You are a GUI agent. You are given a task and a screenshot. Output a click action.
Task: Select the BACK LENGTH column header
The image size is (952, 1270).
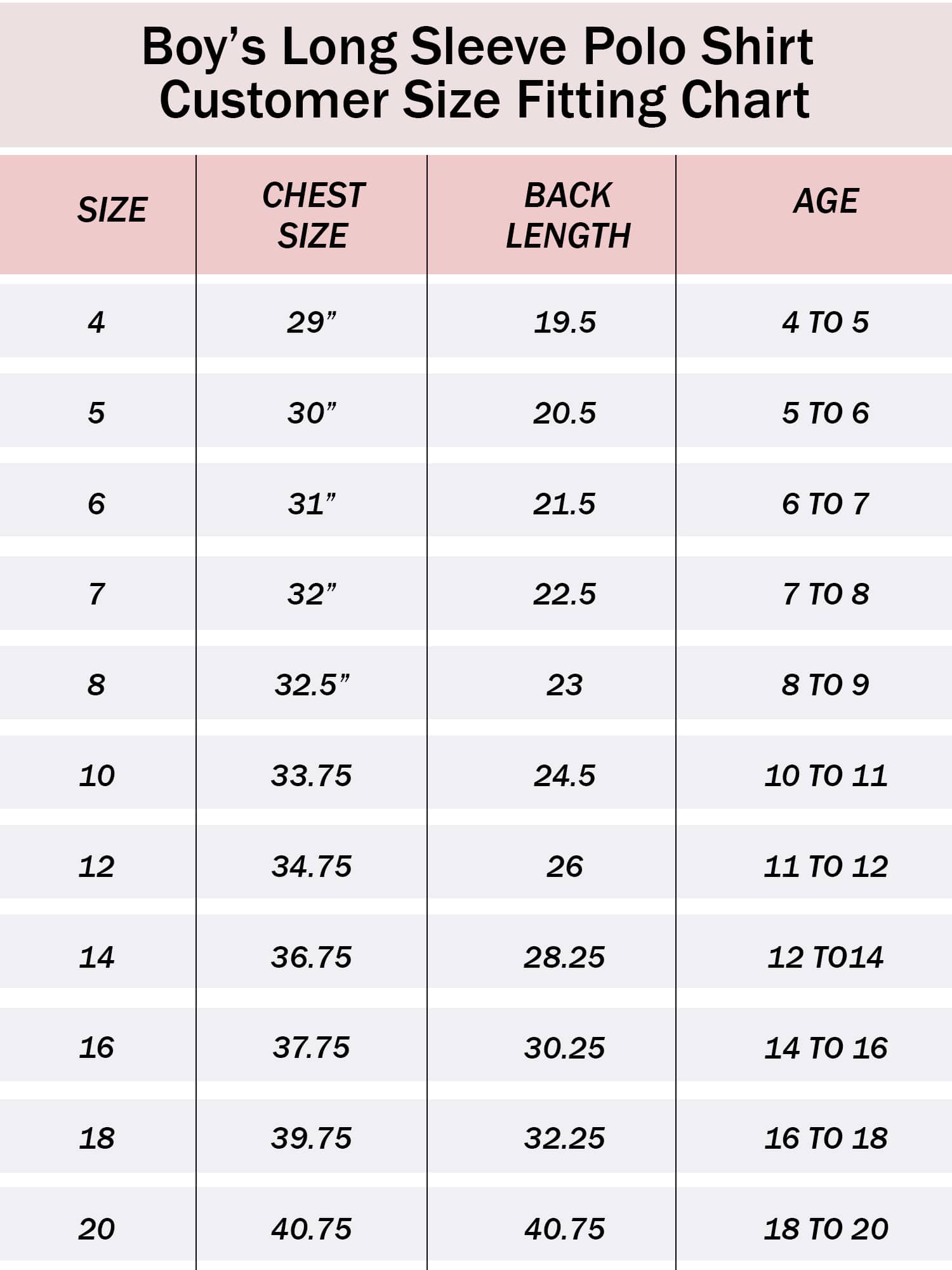[568, 215]
